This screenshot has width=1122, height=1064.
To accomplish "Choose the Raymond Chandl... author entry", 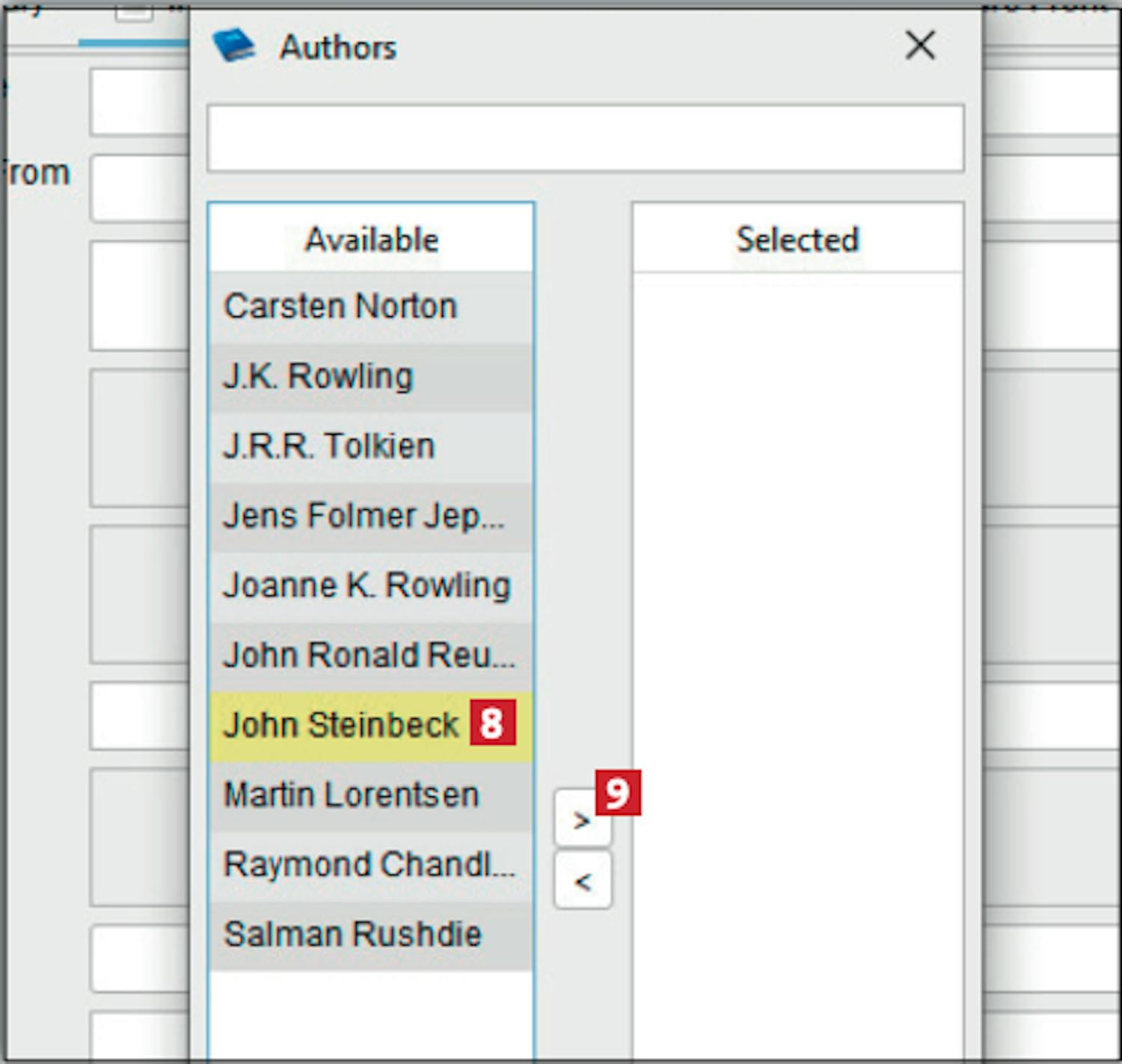I will (370, 864).
